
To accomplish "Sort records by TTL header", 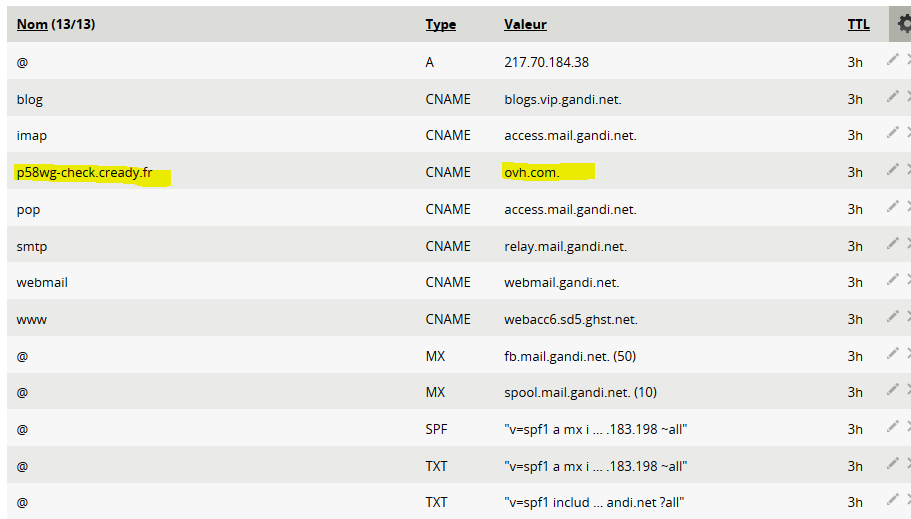I will tap(858, 25).
